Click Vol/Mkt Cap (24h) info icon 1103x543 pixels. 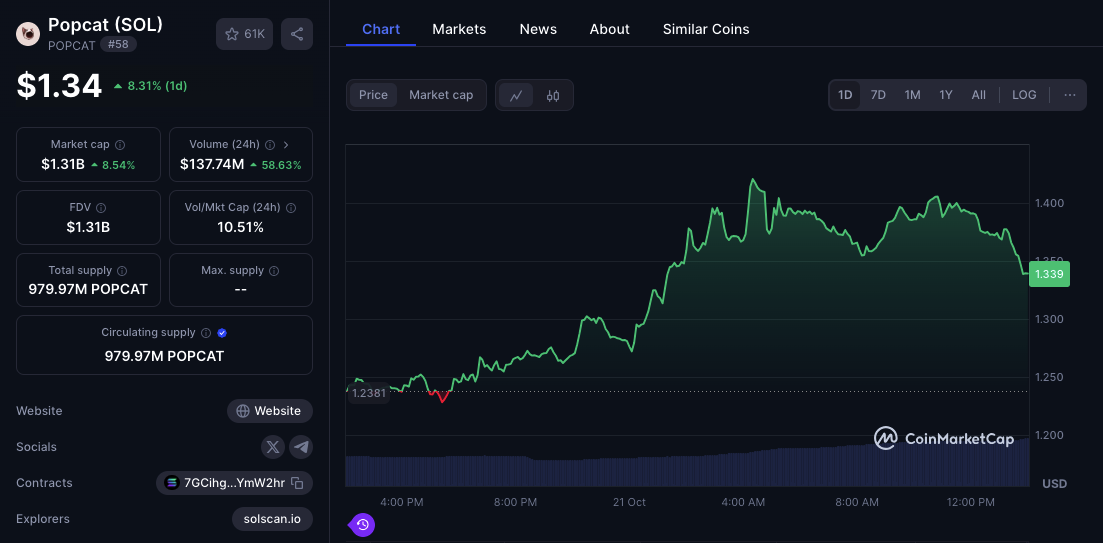point(291,207)
